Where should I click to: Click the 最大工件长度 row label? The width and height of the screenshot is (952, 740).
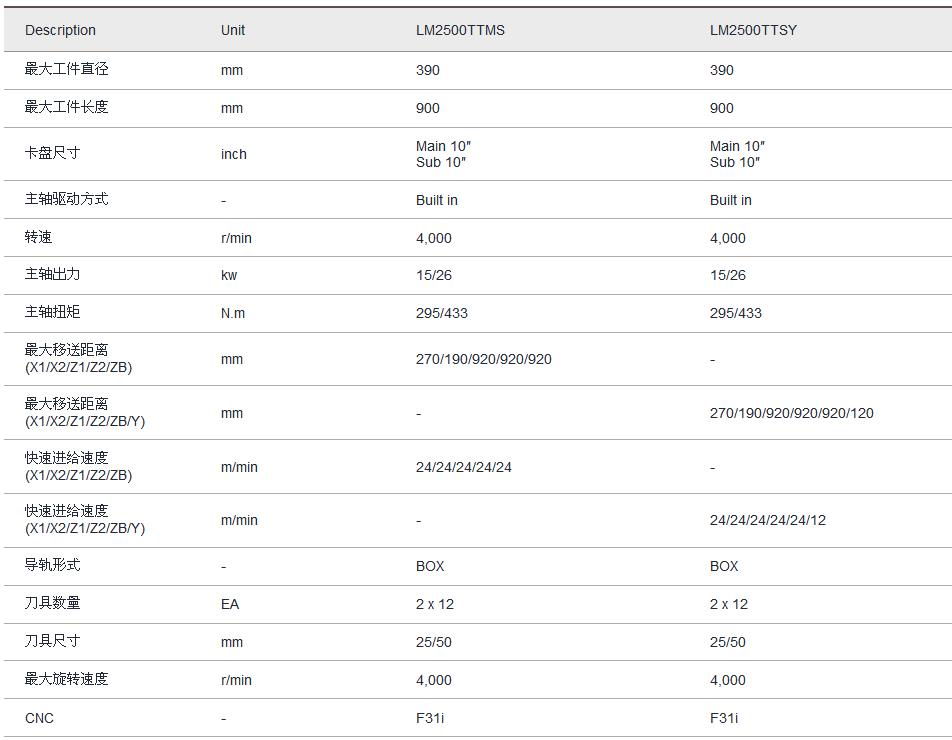point(66,107)
